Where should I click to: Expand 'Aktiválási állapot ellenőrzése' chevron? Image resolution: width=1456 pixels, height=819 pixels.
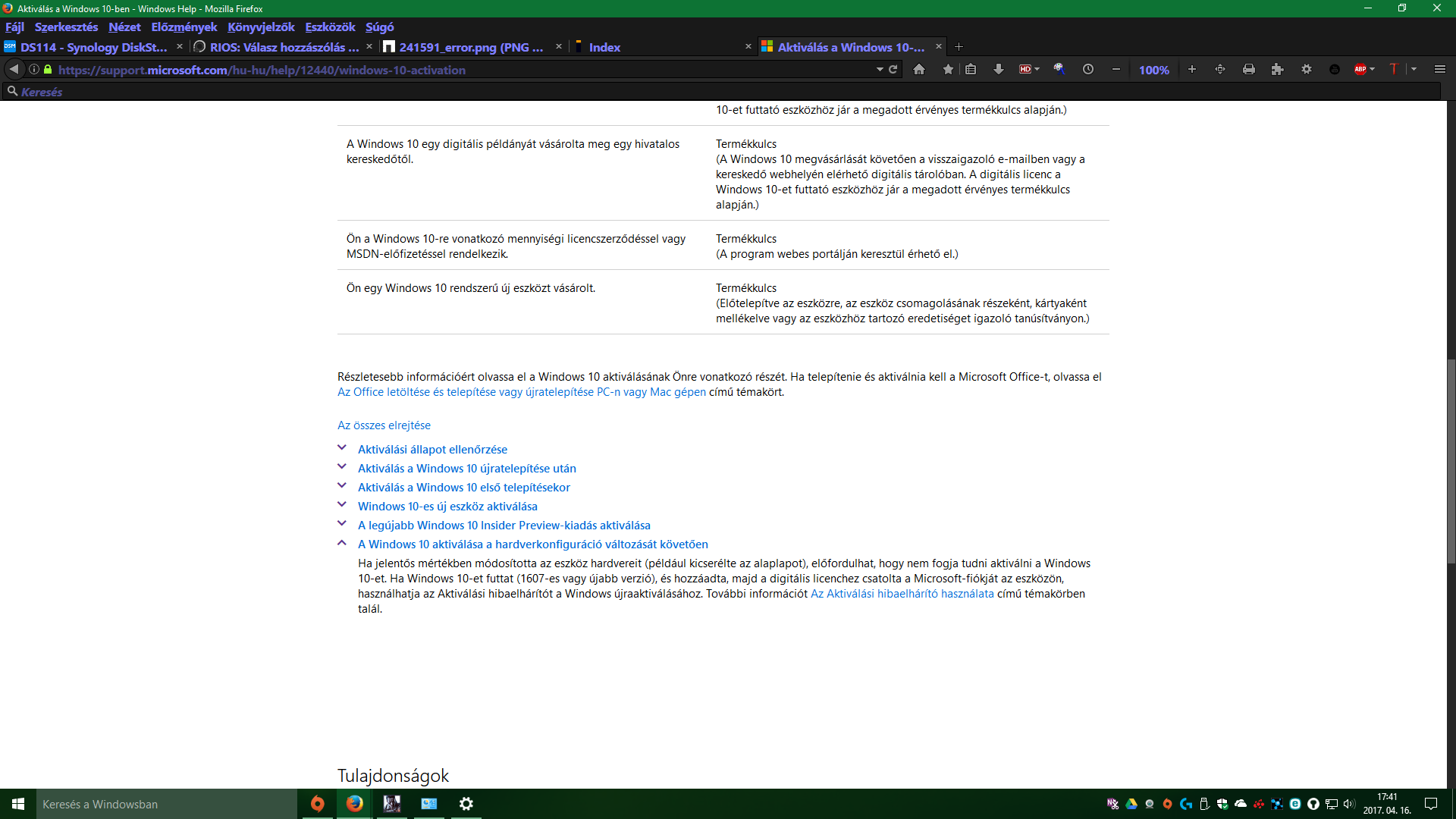click(x=342, y=448)
